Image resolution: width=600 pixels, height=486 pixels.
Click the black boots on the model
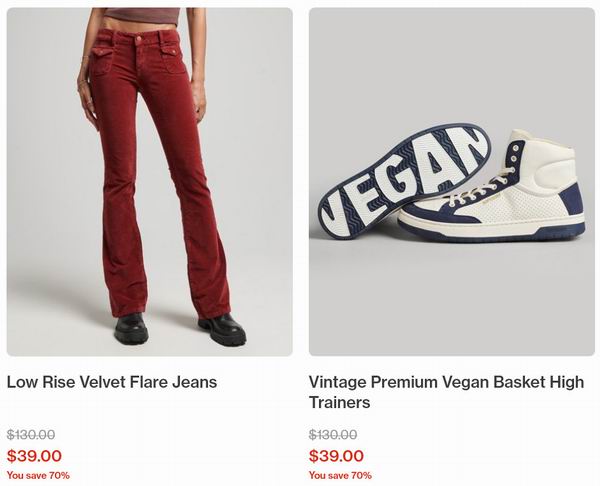(180, 329)
